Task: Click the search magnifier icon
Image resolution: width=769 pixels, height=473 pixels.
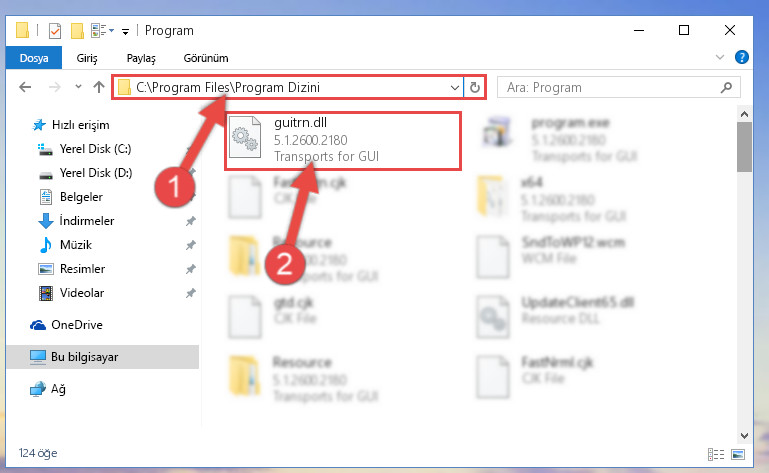Action: pyautogui.click(x=726, y=87)
